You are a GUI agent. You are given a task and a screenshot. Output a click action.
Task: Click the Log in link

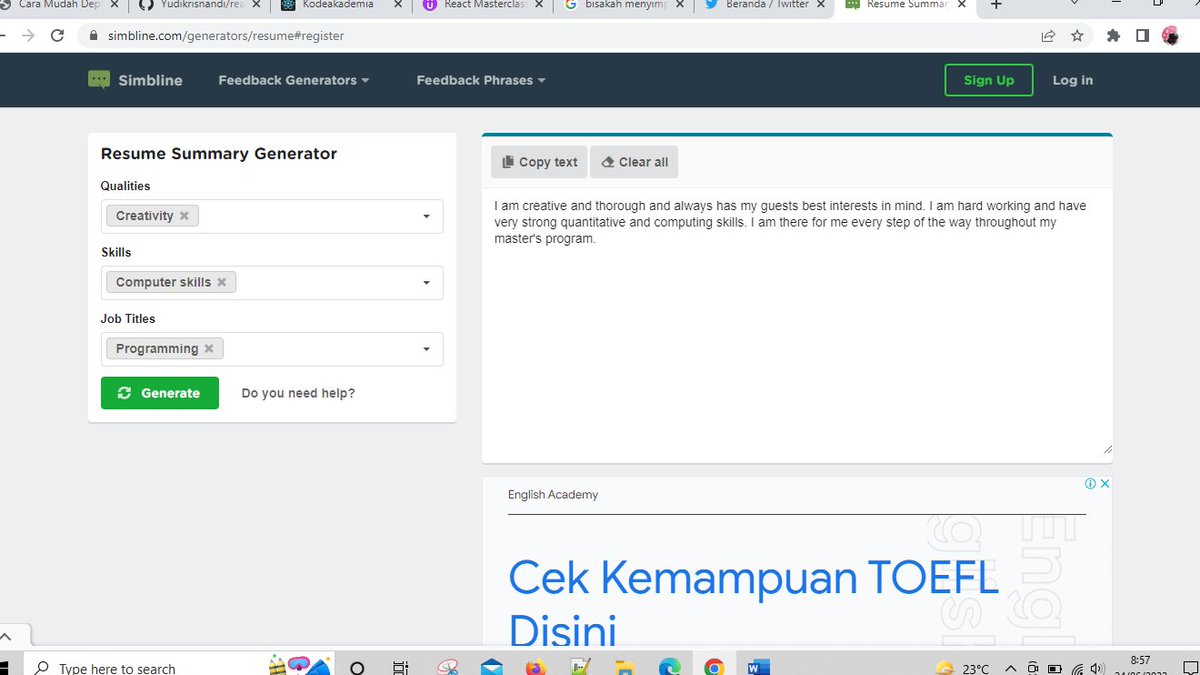pyautogui.click(x=1072, y=80)
